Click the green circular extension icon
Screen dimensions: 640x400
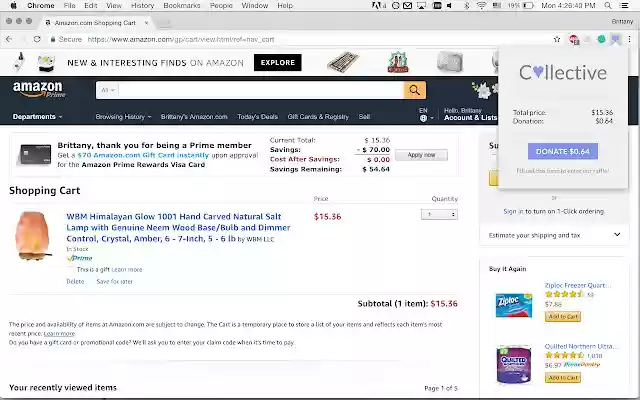[x=601, y=39]
